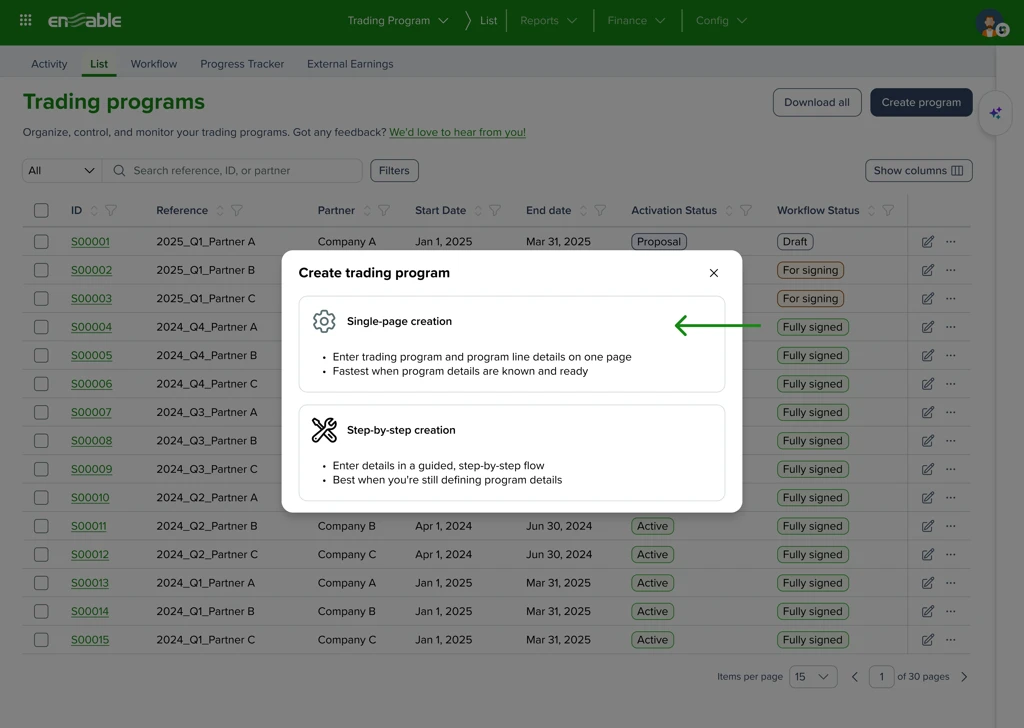
Task: Close the Create trading program dialog
Action: click(x=714, y=273)
